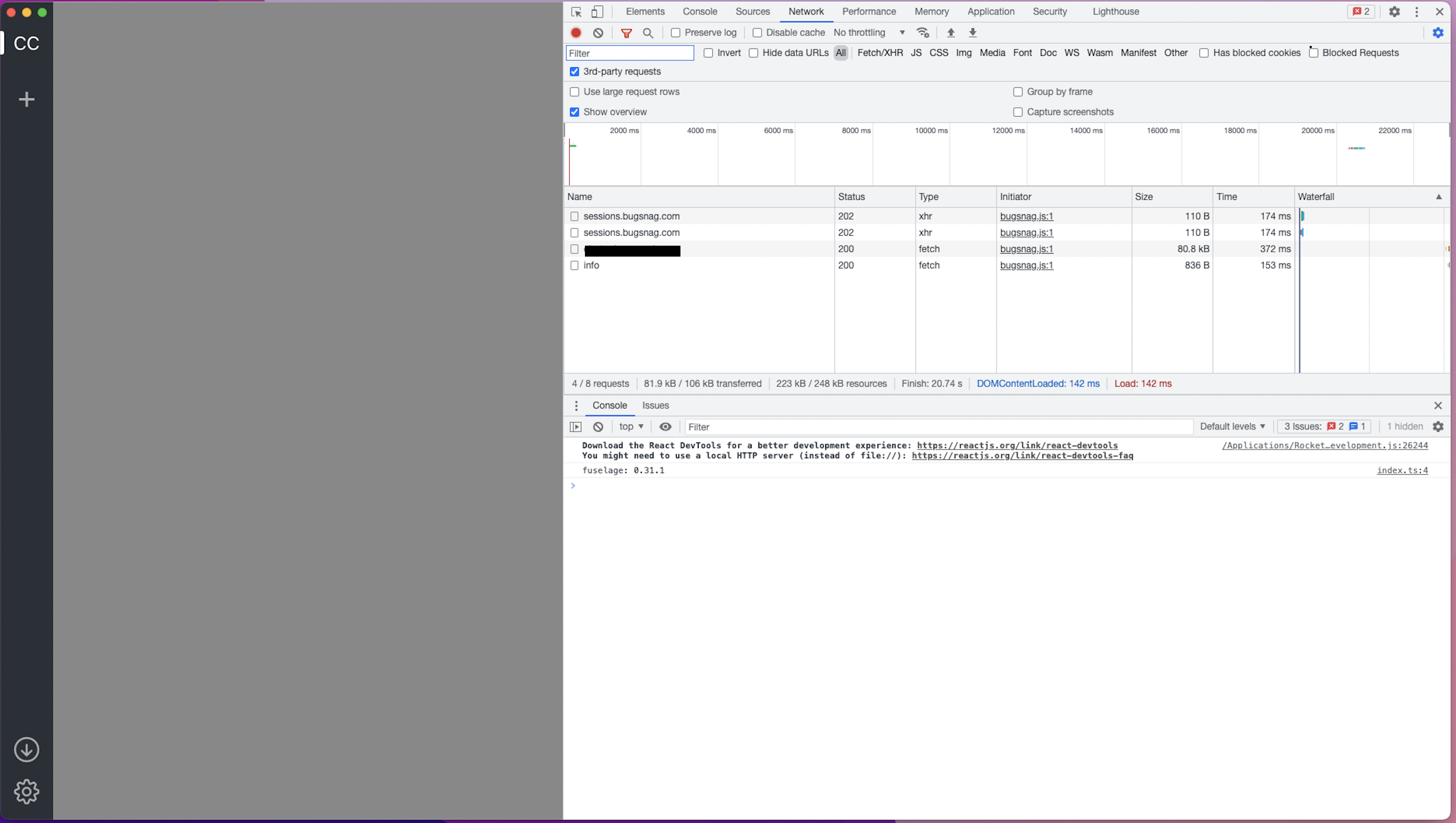This screenshot has width=1456, height=823.
Task: Open bugsnag.js:1 initiator link
Action: click(1026, 216)
